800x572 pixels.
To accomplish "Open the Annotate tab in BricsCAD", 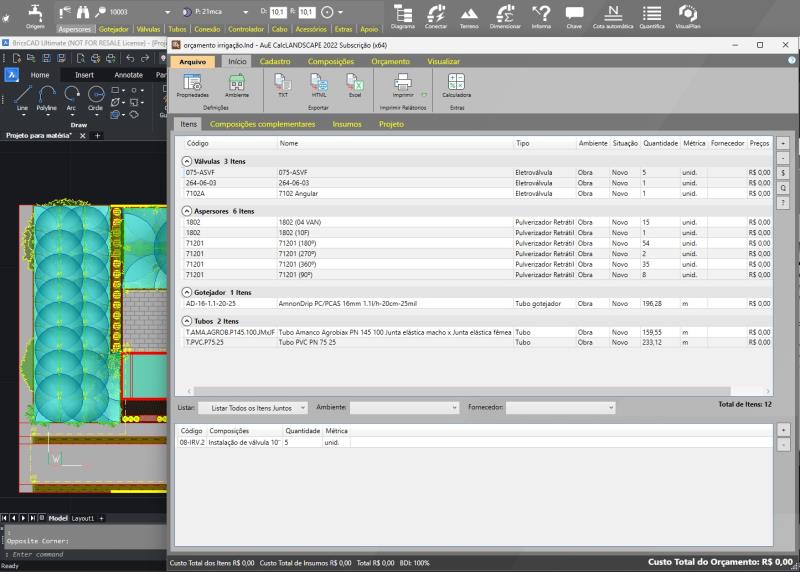I will coord(128,75).
